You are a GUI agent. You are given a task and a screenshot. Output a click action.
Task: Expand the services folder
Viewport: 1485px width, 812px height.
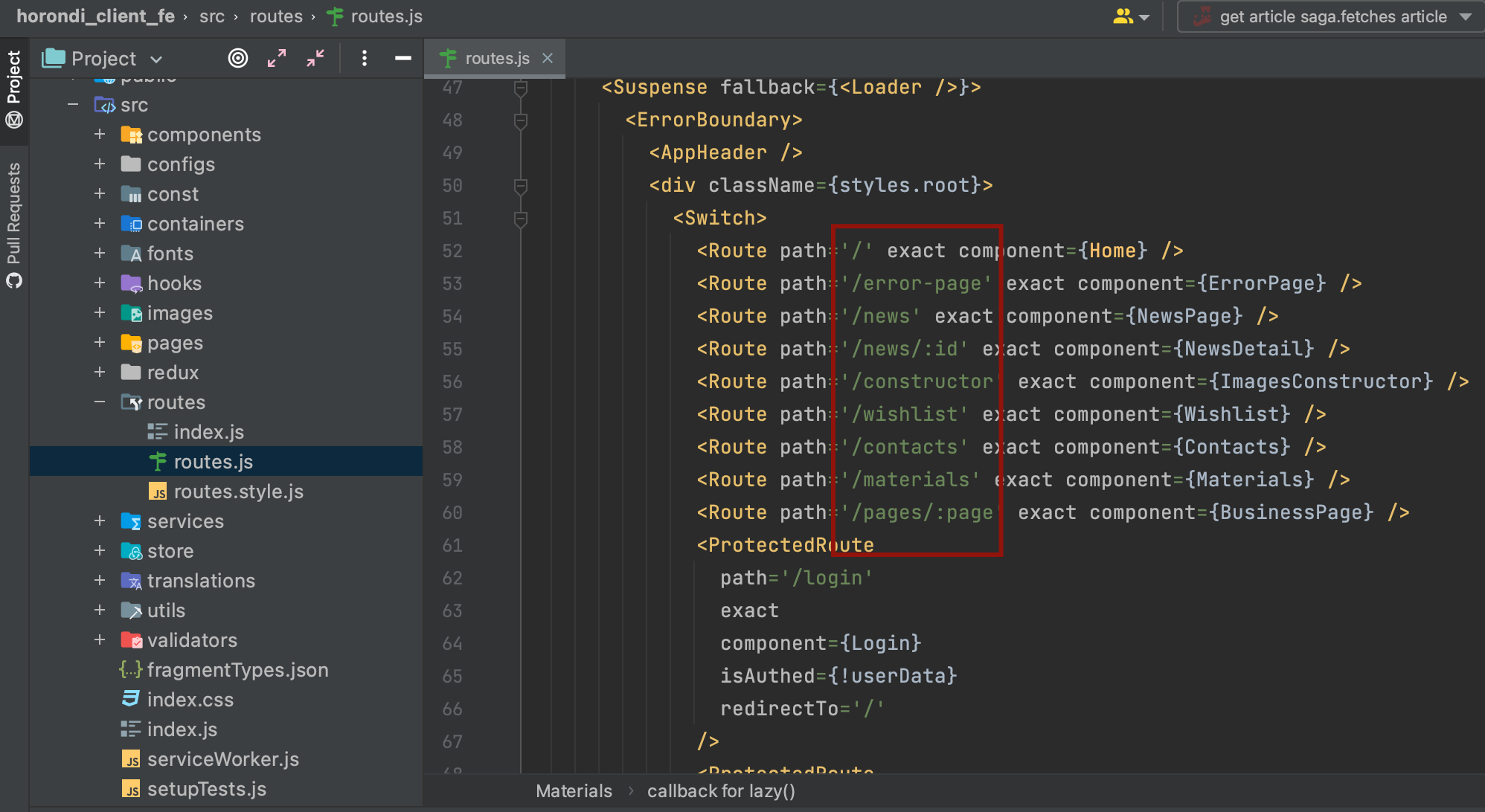click(x=100, y=521)
